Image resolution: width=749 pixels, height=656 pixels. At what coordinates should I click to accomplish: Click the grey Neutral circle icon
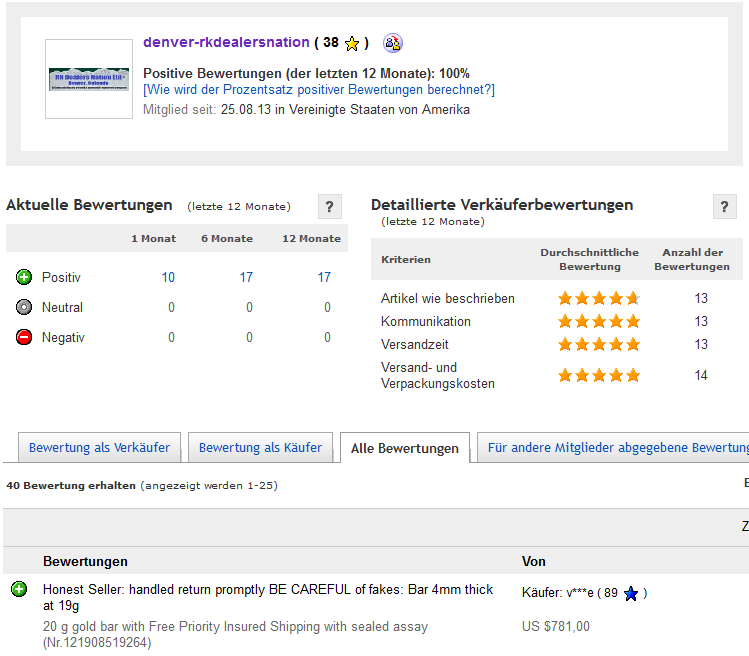pyautogui.click(x=24, y=307)
